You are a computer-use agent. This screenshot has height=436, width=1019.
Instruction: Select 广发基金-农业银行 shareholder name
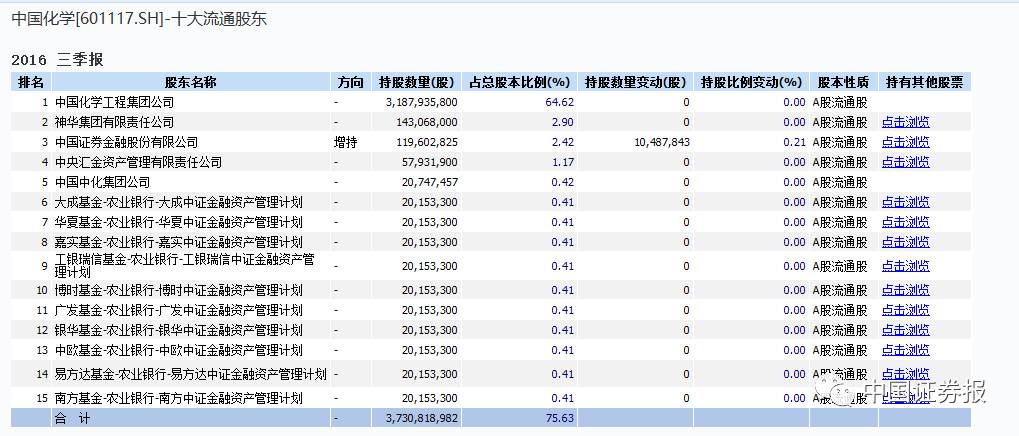coord(179,310)
